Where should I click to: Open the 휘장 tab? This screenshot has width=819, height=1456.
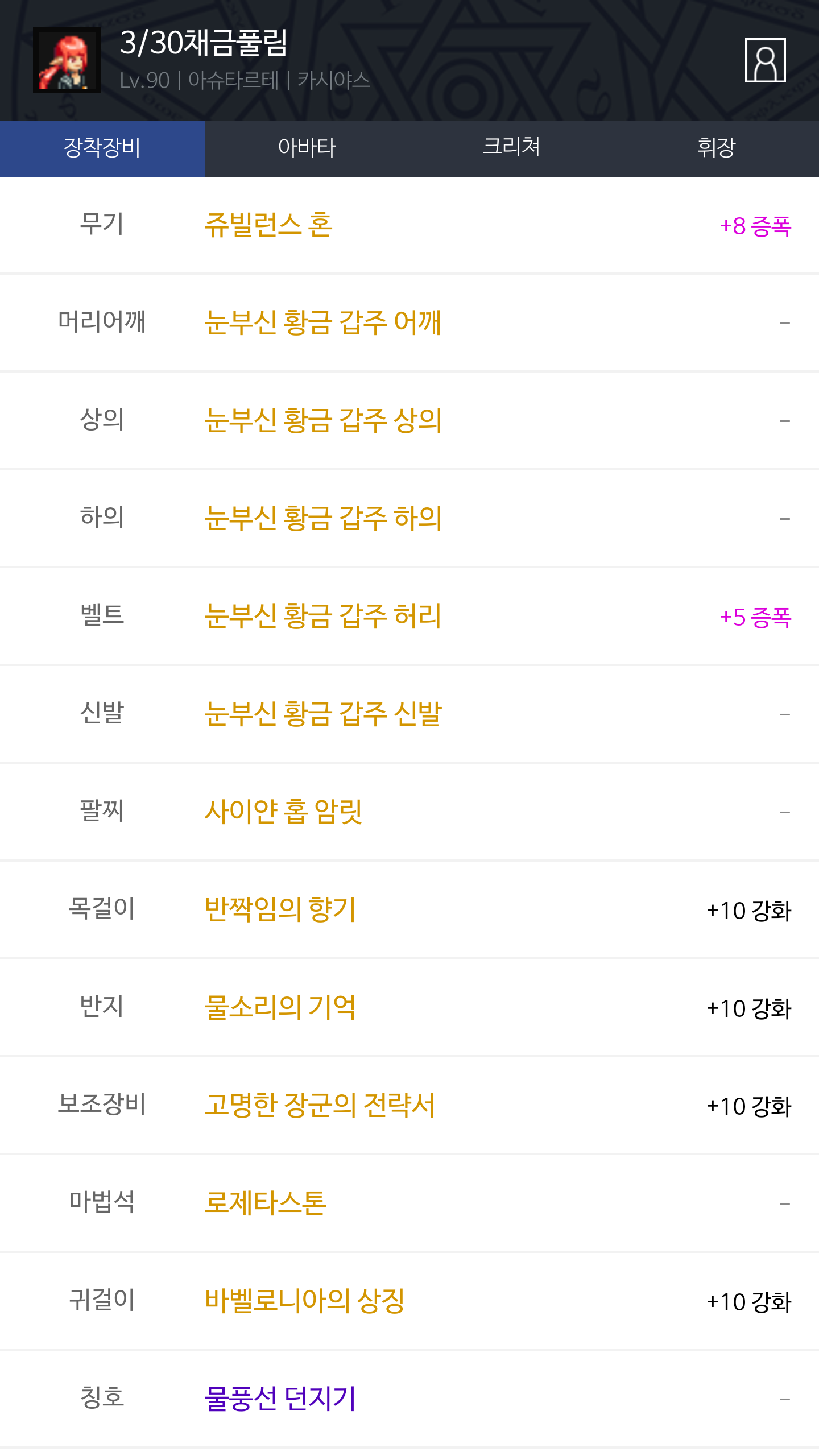click(716, 148)
